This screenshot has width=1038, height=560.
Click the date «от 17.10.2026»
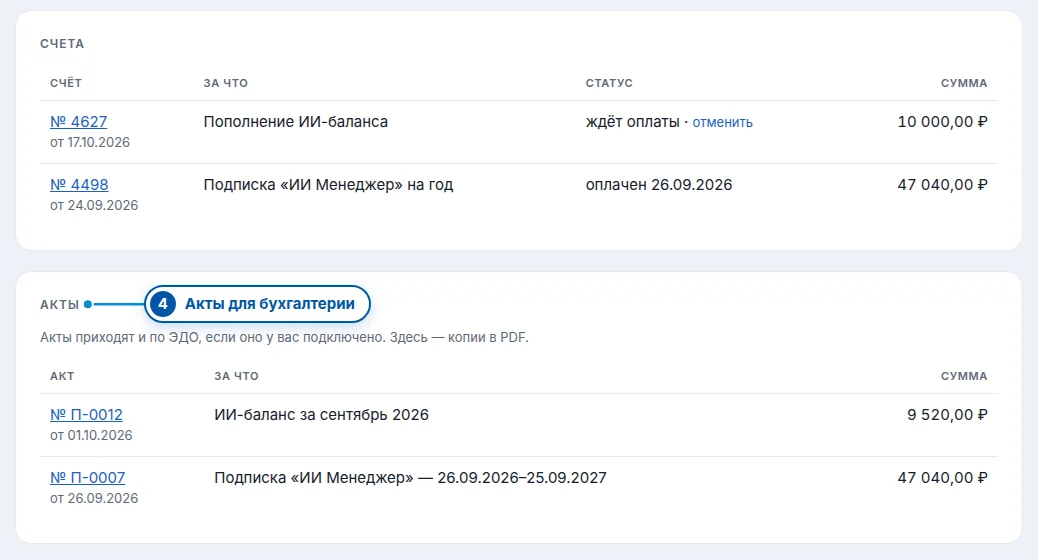pyautogui.click(x=90, y=142)
